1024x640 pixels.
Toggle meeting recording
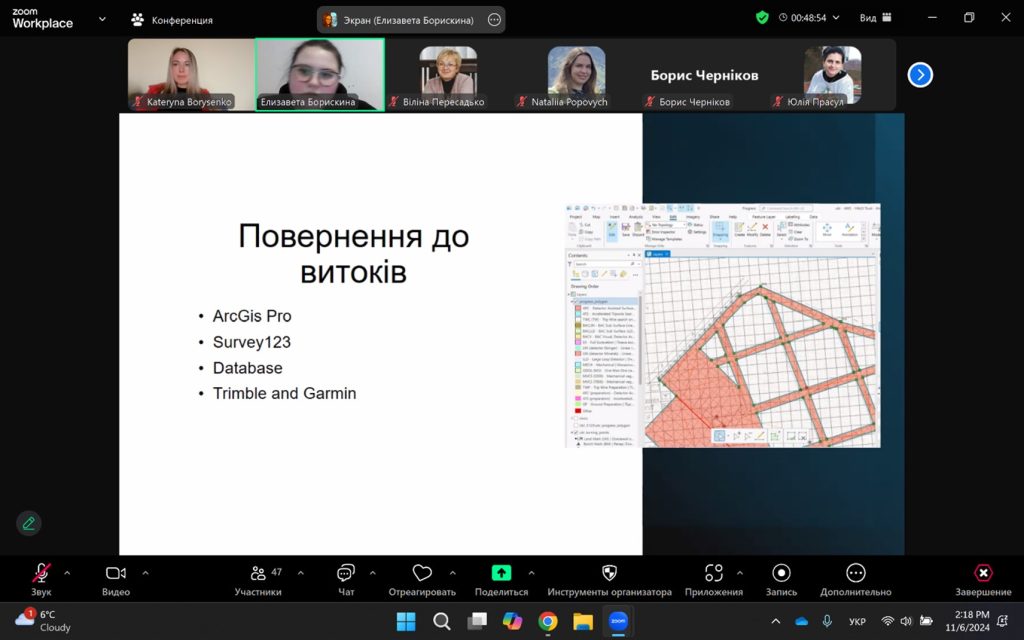(781, 573)
